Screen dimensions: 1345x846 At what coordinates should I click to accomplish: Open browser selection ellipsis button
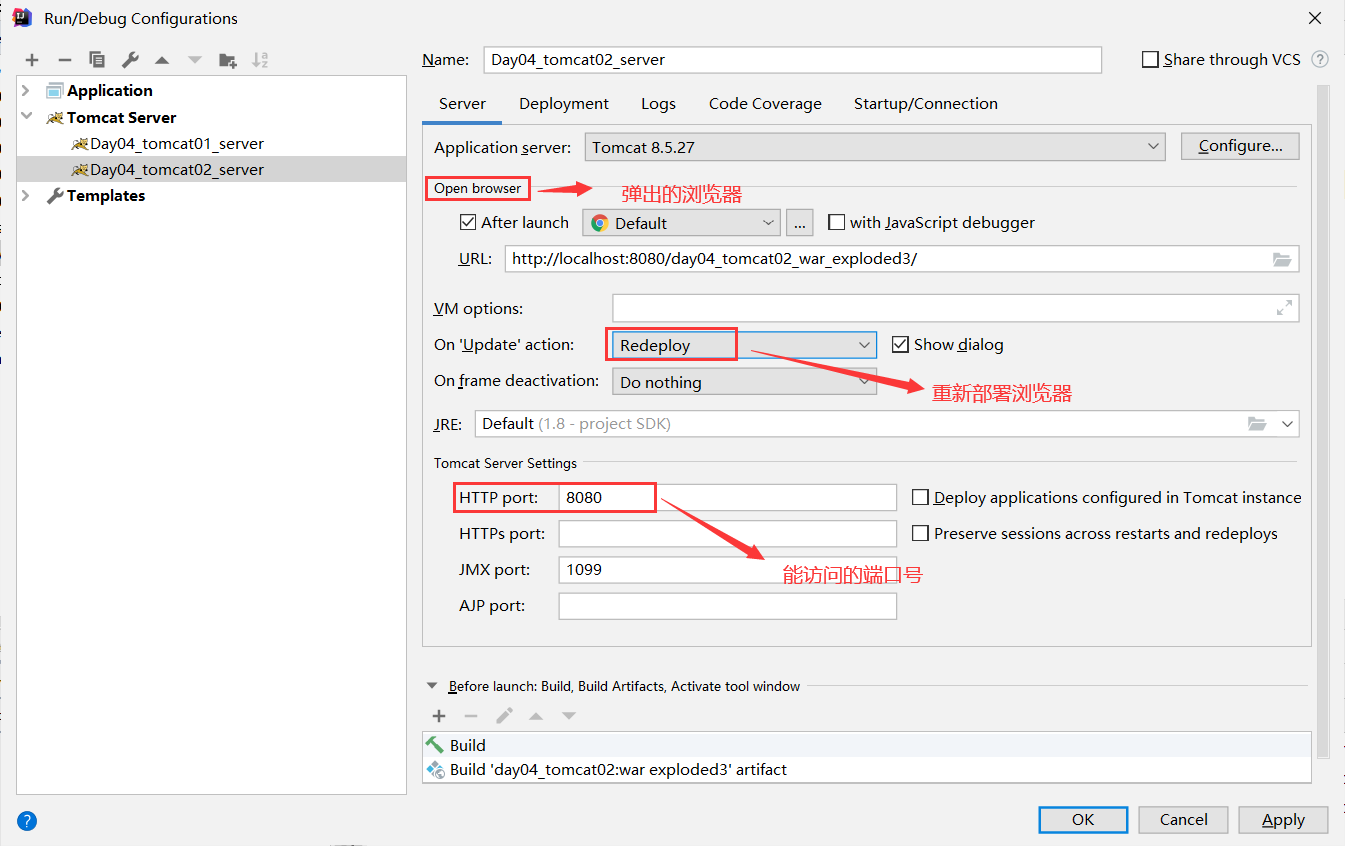click(799, 222)
